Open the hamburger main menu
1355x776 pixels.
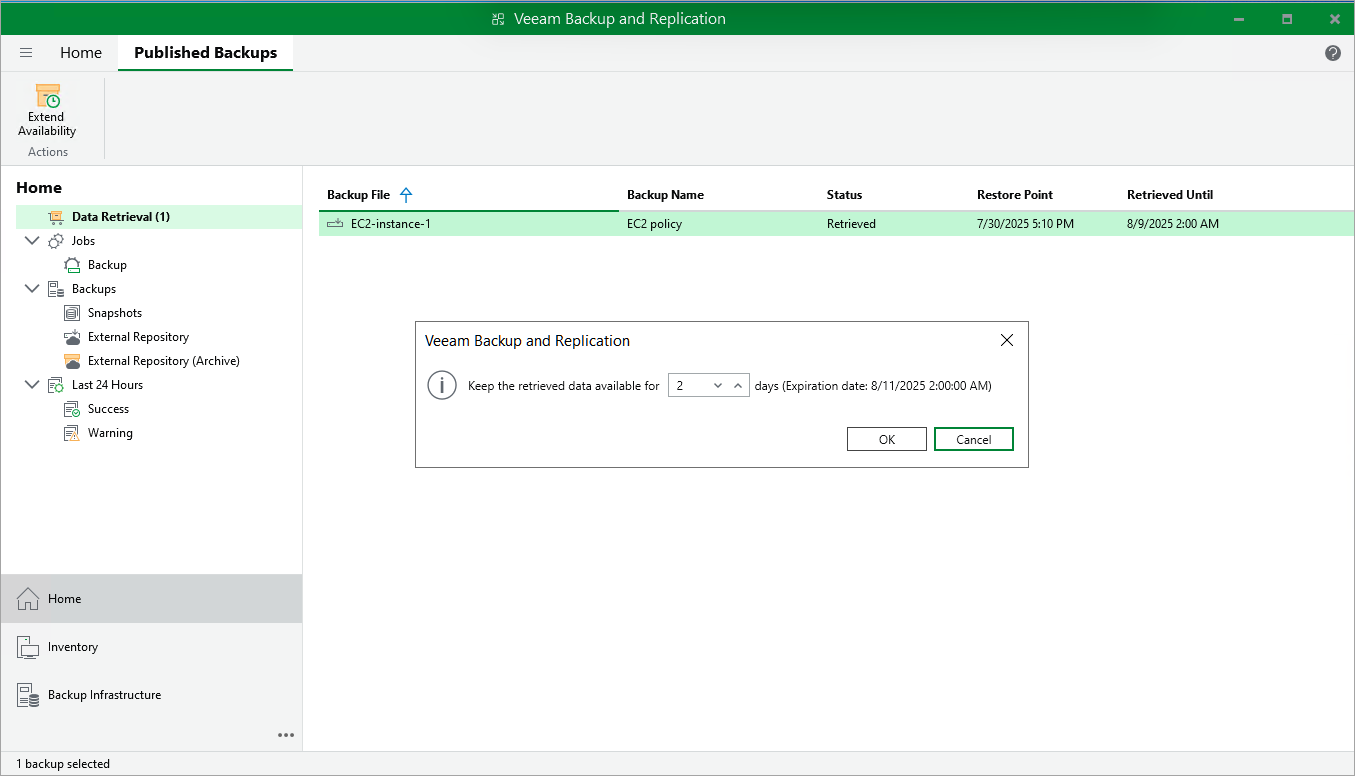click(26, 53)
